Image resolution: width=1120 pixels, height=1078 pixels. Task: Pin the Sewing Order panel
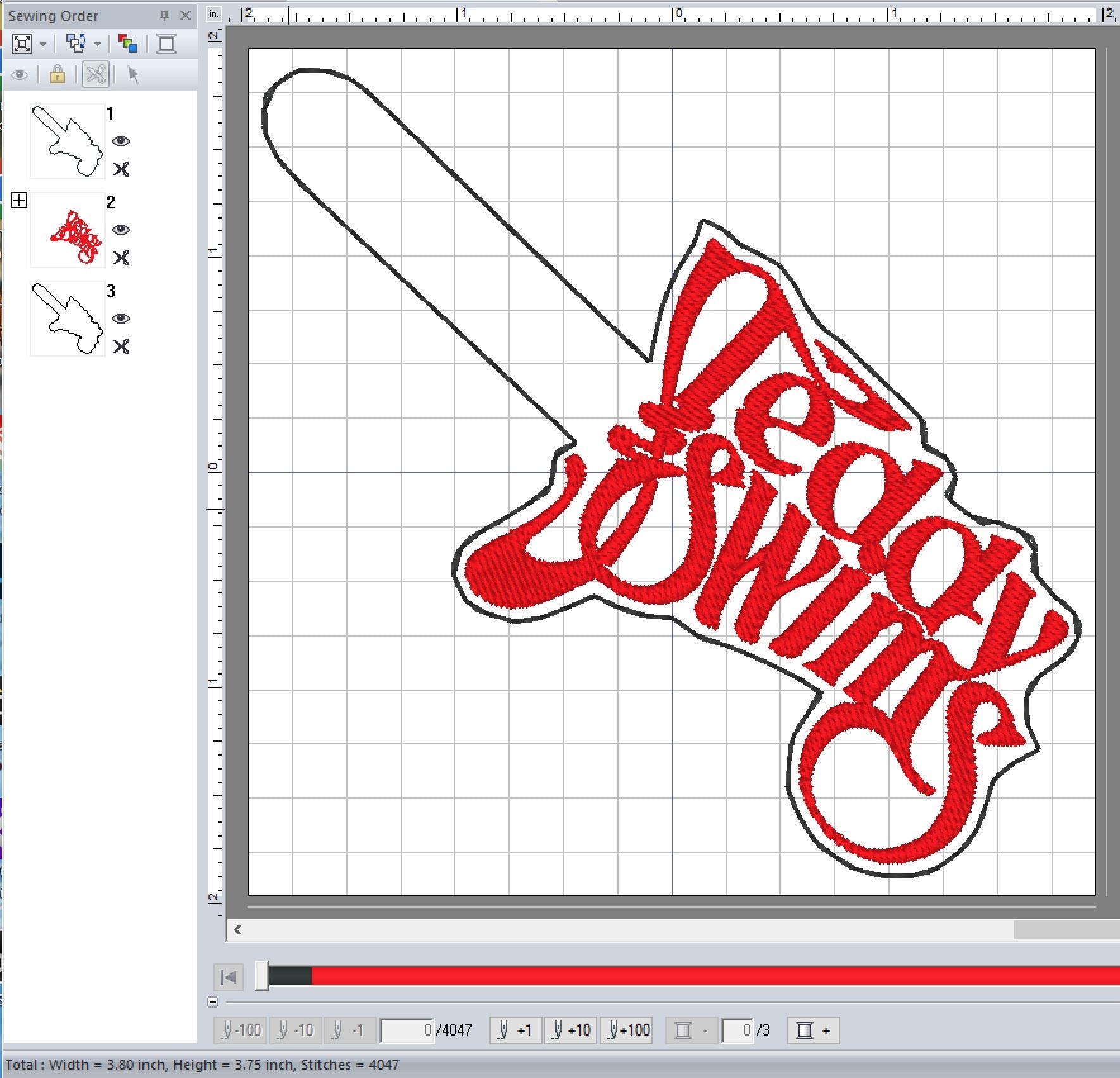click(x=165, y=16)
